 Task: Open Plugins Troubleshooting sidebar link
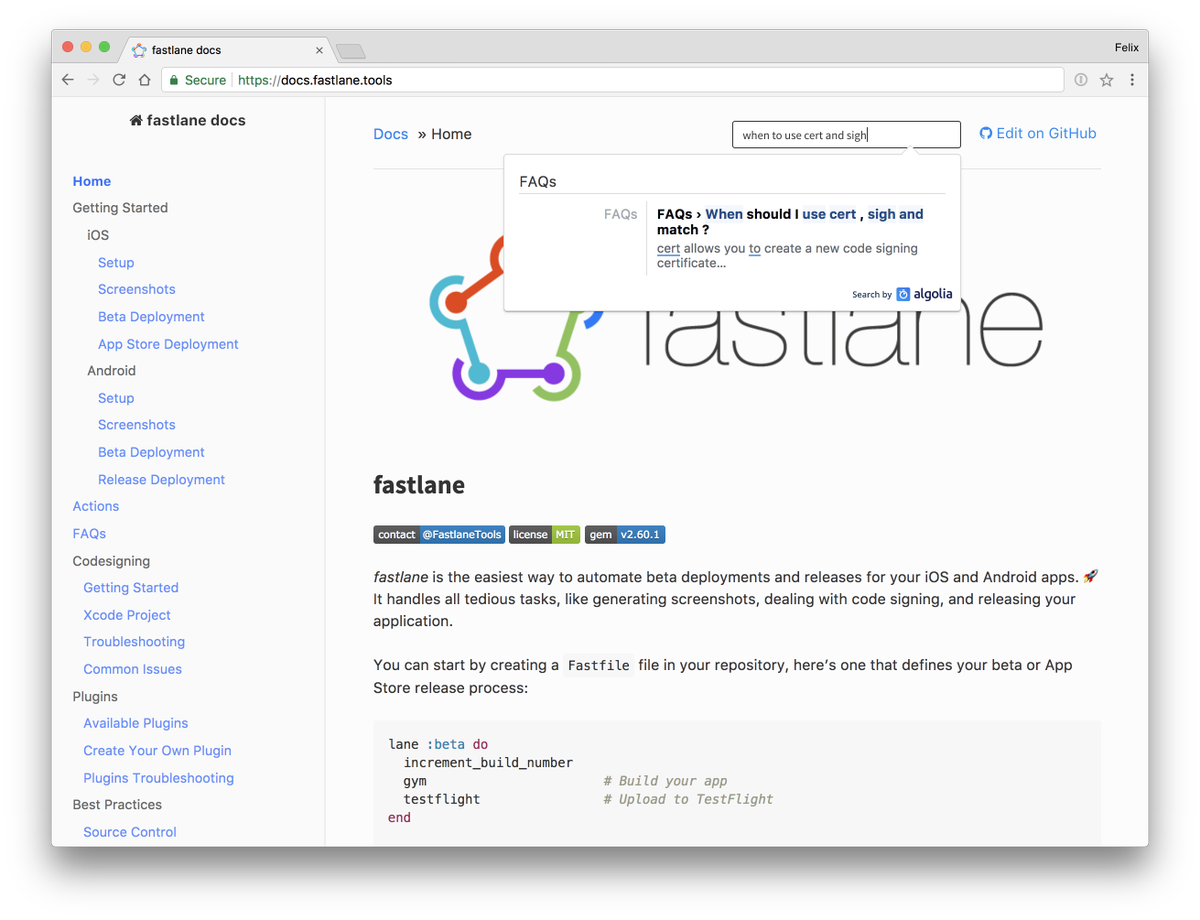pos(159,778)
